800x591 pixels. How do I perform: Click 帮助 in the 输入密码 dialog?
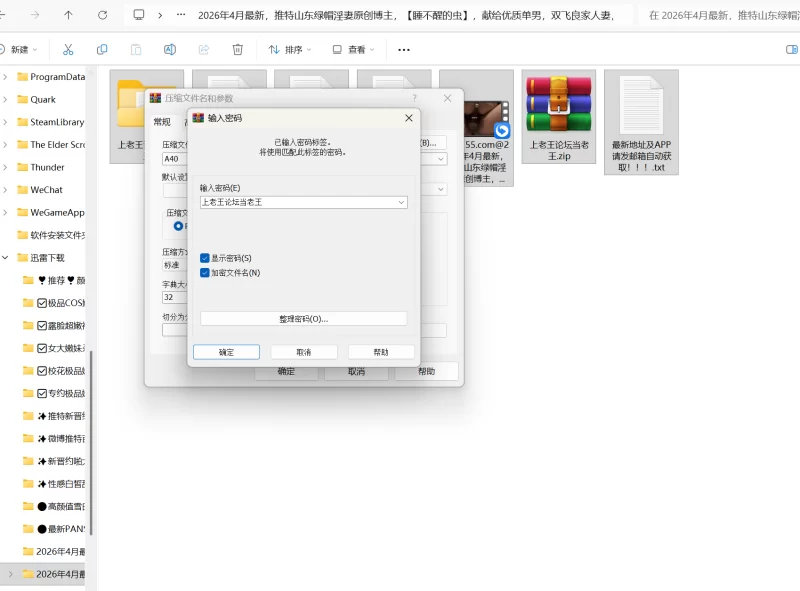(x=381, y=352)
